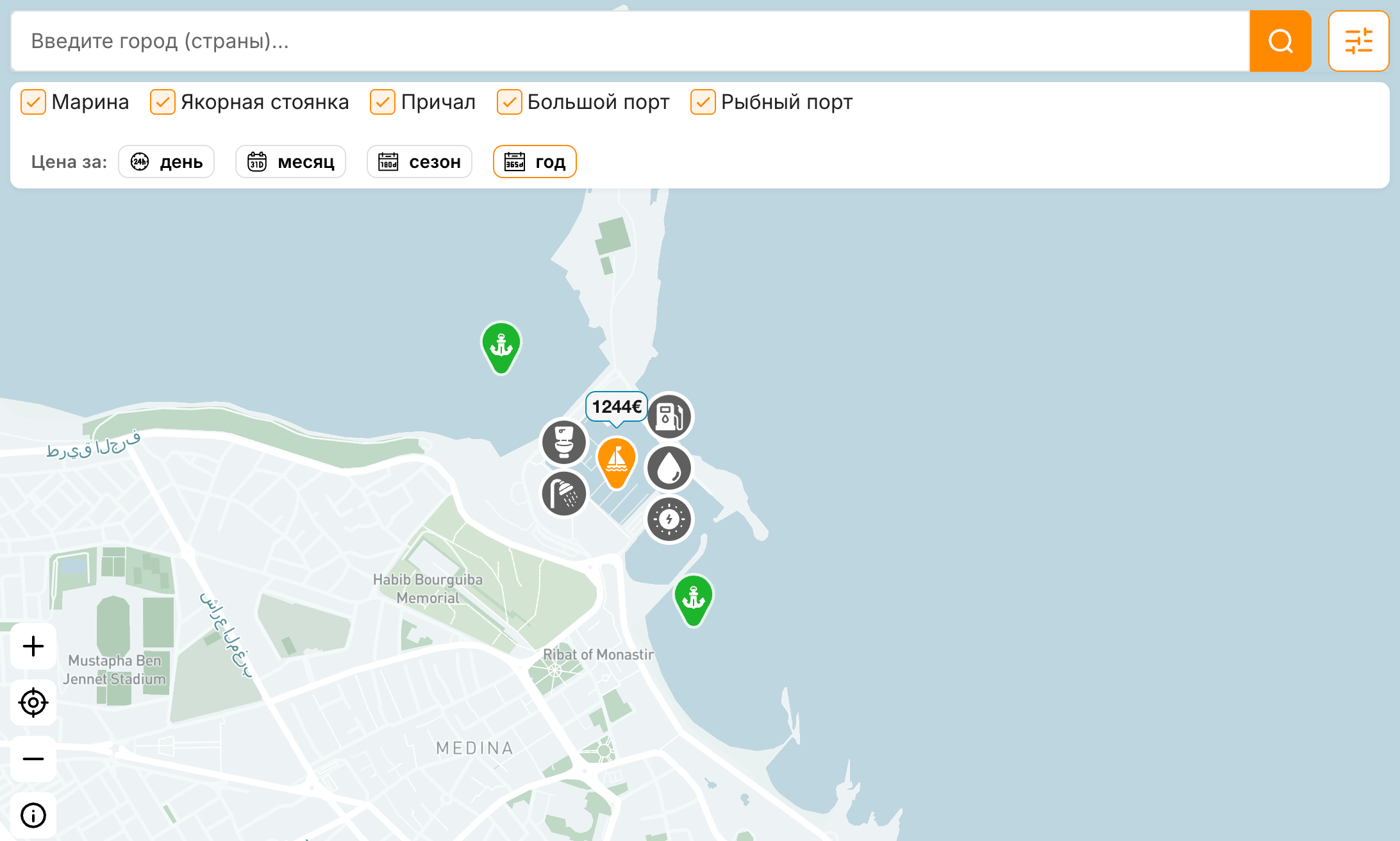Click the toilet facility marker

(564, 442)
